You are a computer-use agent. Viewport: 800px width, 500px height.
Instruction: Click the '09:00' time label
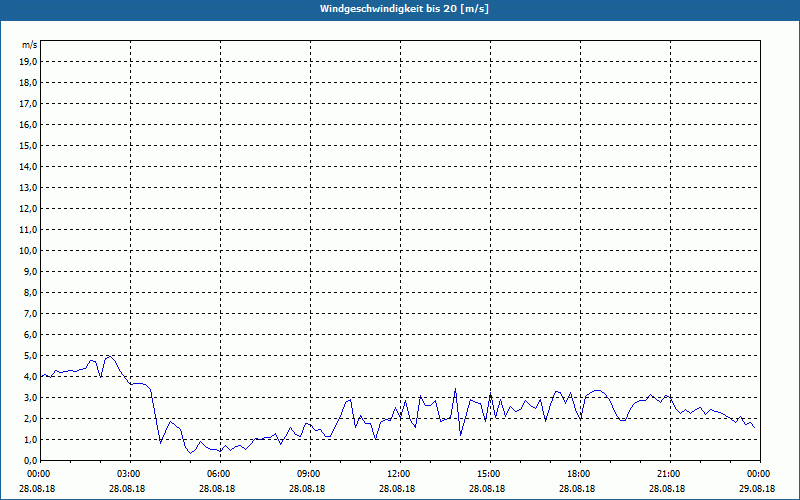(307, 474)
